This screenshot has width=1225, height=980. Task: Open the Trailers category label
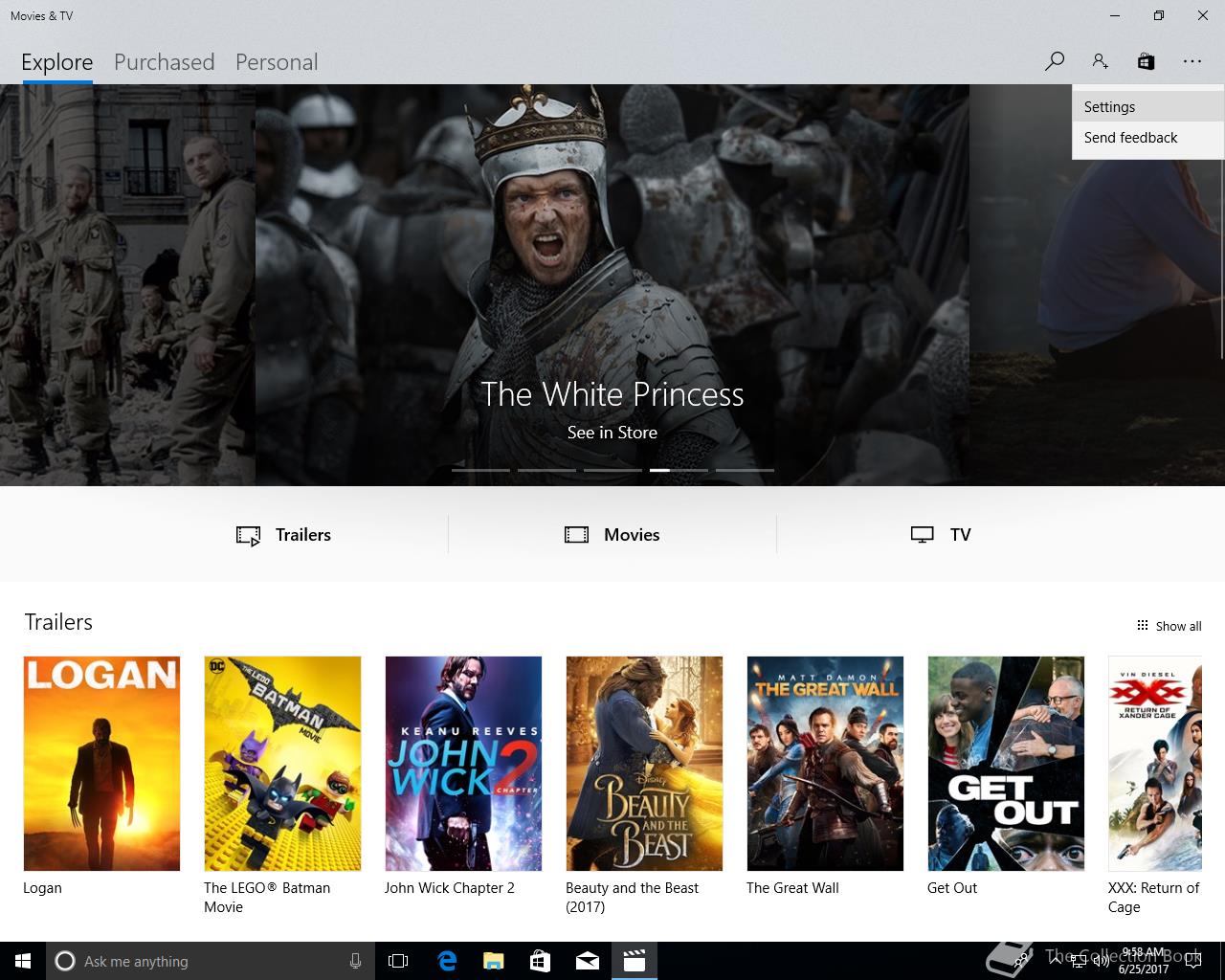coord(303,535)
